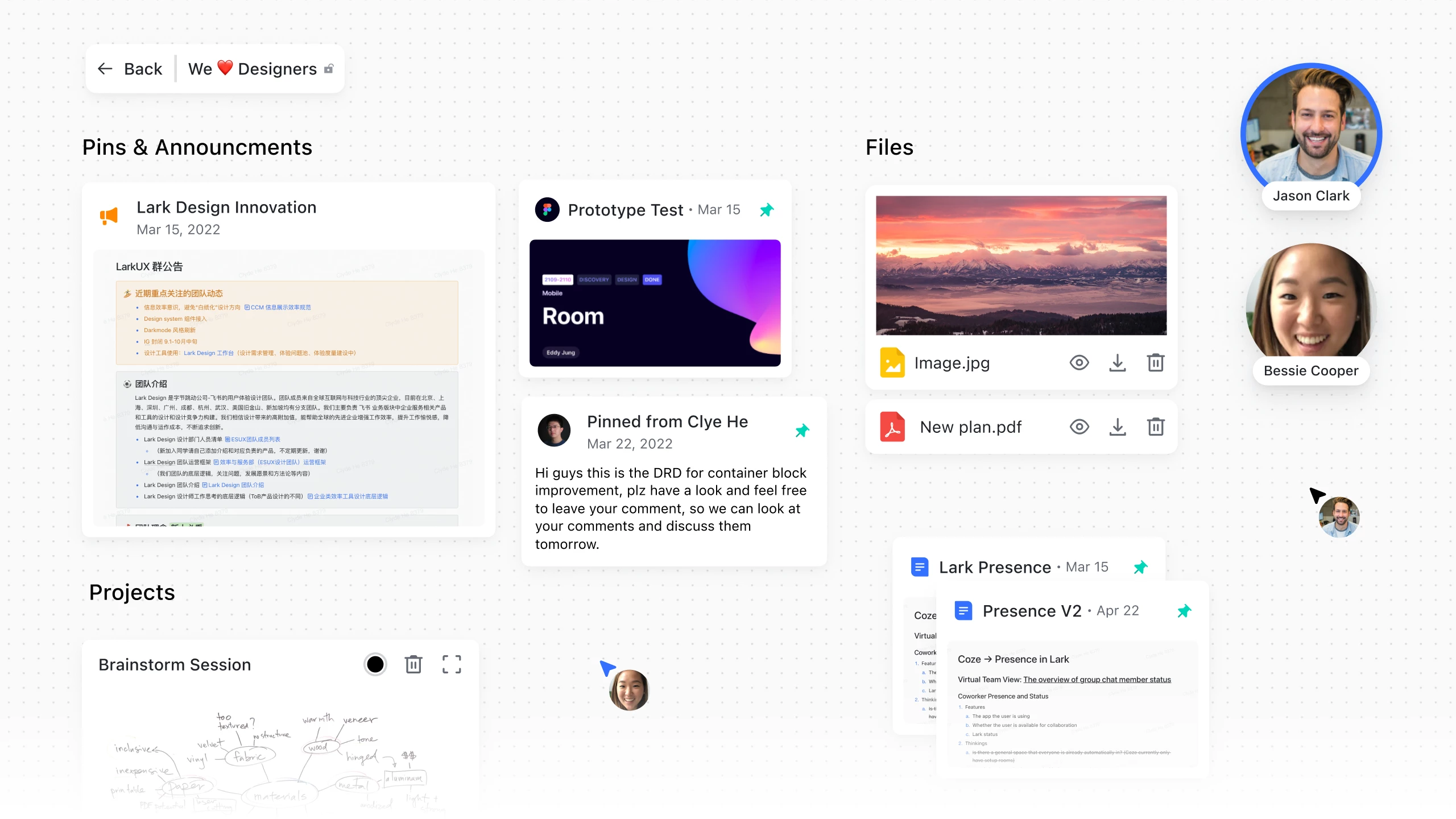Expand Brainstorm Session to fullscreen
This screenshot has height=819, width=1456.
pyautogui.click(x=452, y=664)
